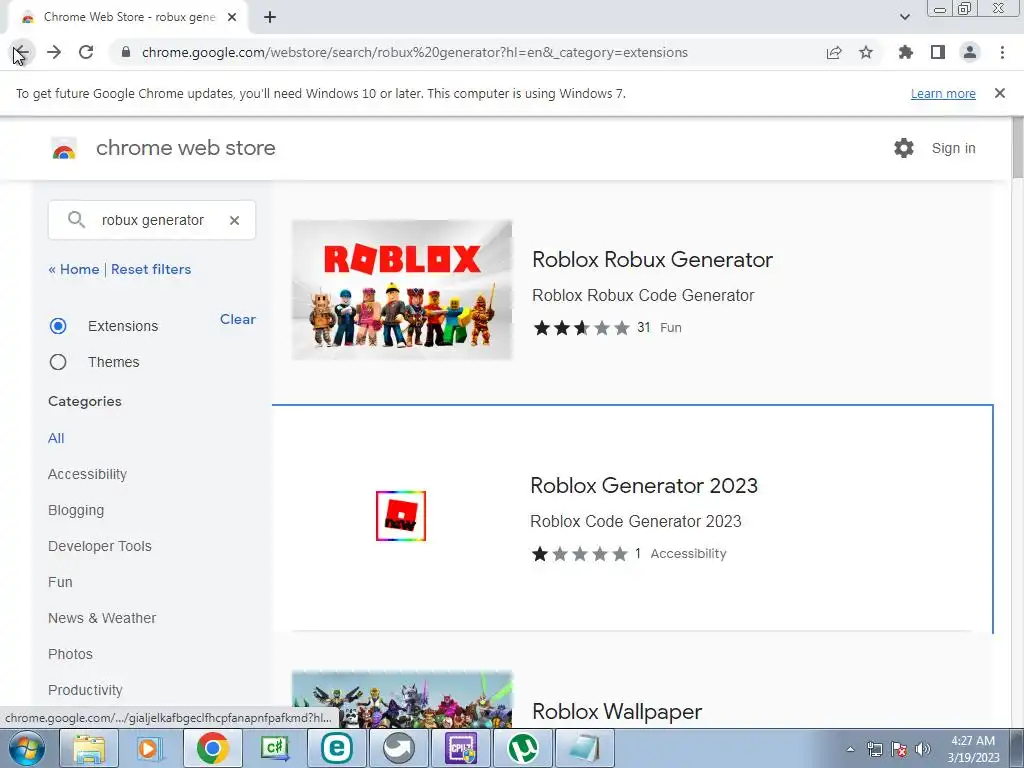Open the C# taskbar application icon

(x=275, y=748)
